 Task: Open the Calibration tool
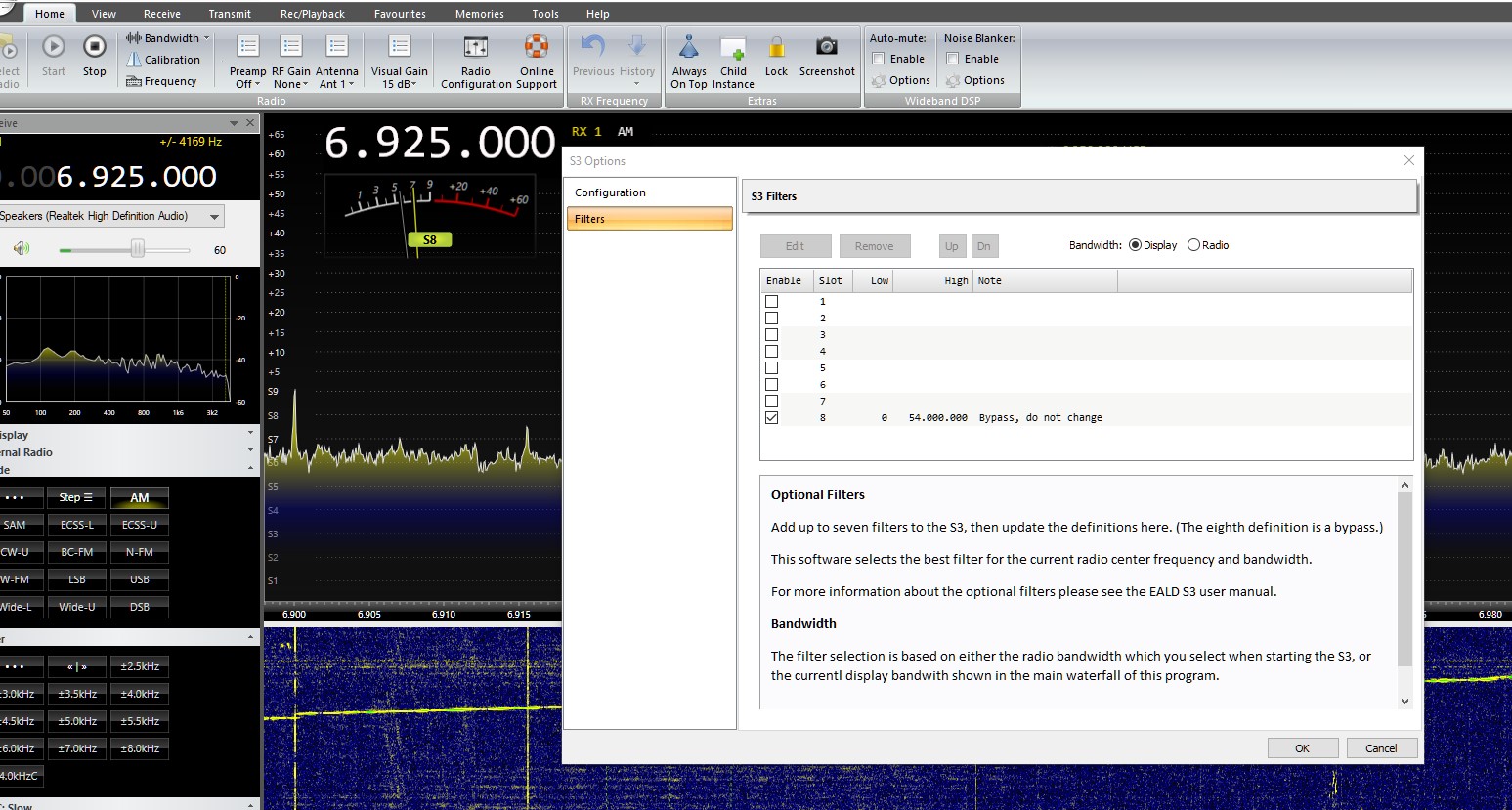click(x=163, y=60)
